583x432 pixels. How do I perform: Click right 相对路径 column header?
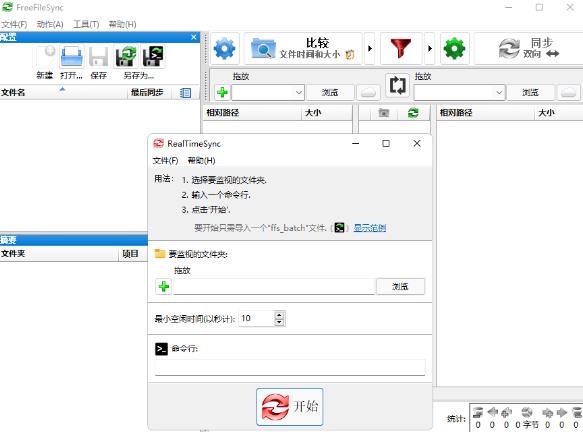click(x=486, y=113)
